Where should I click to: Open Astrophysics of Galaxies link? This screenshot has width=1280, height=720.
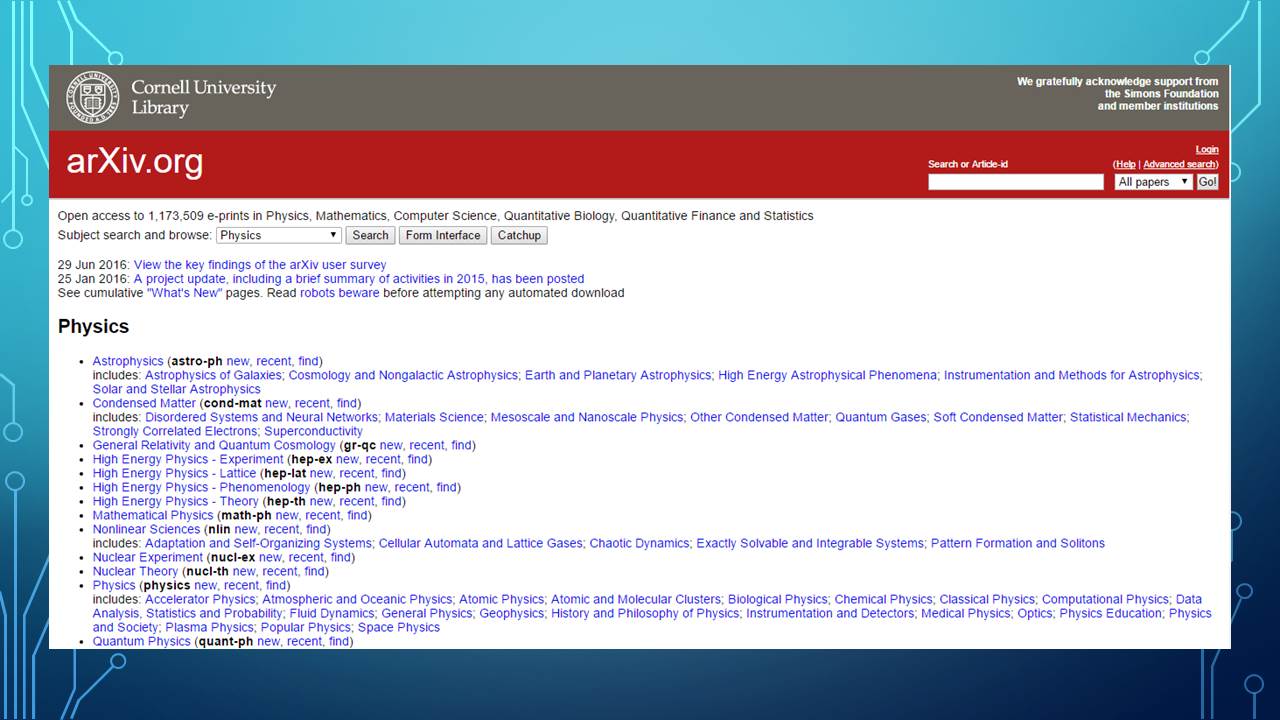(213, 375)
